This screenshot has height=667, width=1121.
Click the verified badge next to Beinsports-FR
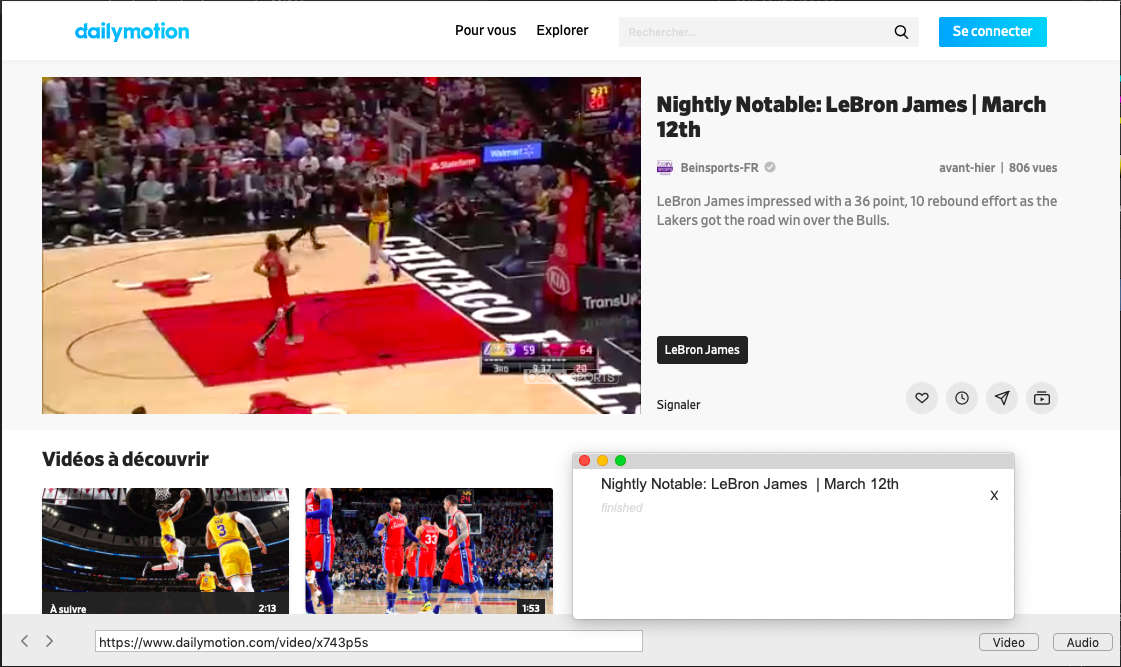click(770, 167)
